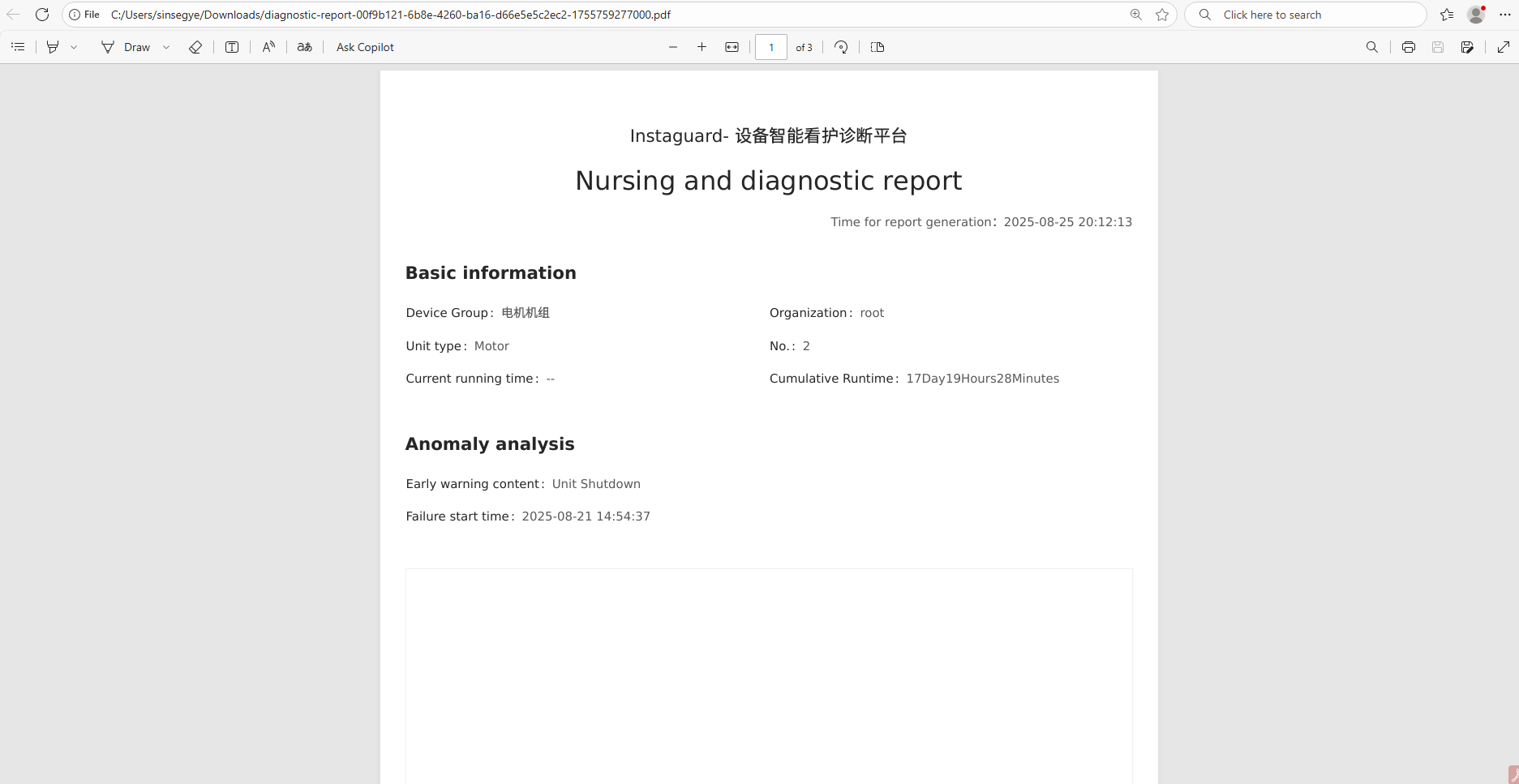The height and width of the screenshot is (784, 1519).
Task: Click the Save icon in PDF toolbar
Action: [x=1438, y=47]
